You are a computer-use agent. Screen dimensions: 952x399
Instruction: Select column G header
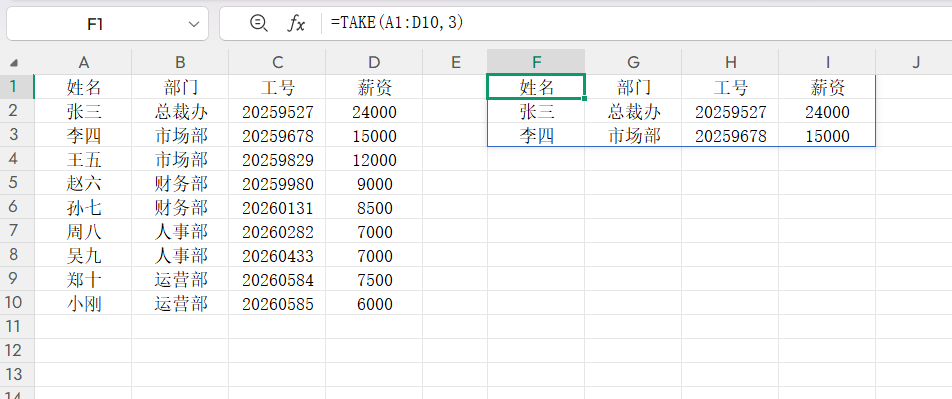(633, 62)
